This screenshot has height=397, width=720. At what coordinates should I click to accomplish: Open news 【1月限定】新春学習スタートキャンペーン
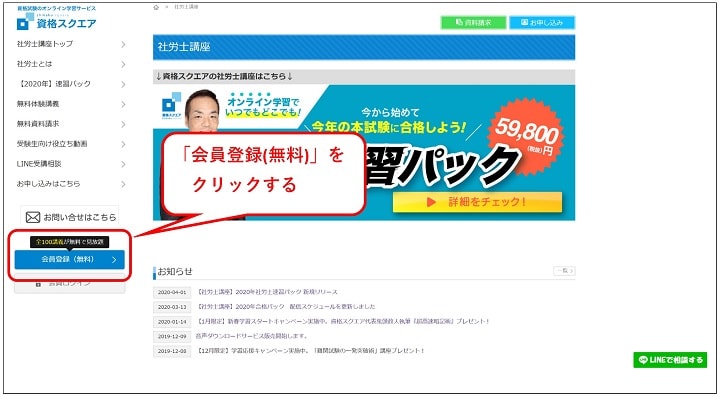pos(343,321)
